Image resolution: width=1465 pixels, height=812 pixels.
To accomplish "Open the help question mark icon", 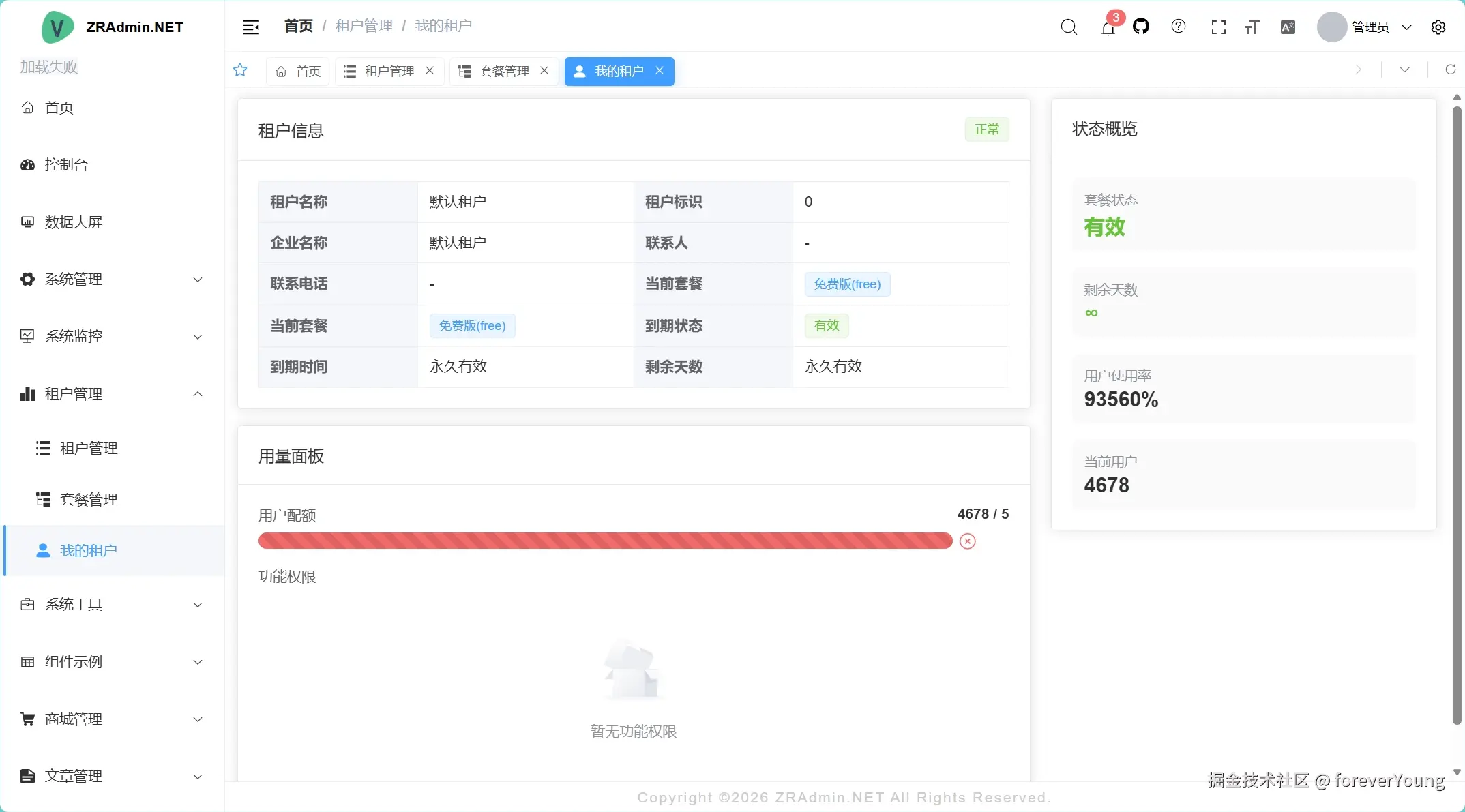I will (1179, 27).
